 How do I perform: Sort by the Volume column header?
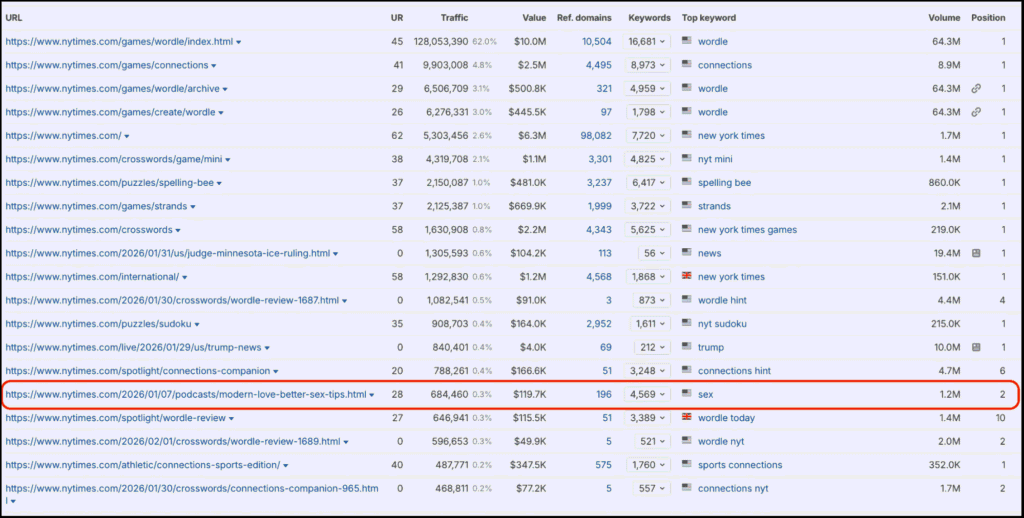pos(944,18)
